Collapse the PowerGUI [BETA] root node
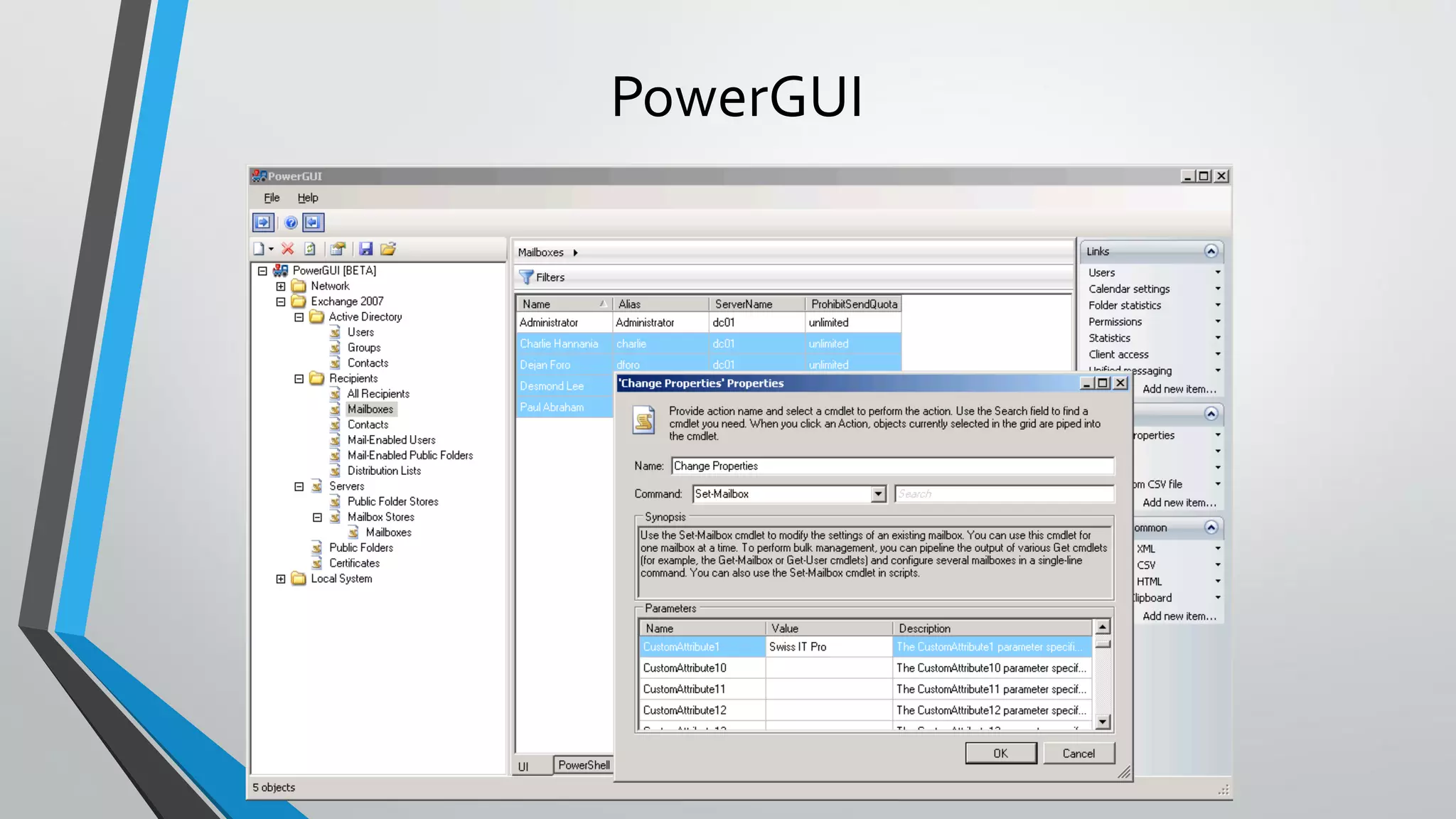The image size is (1456, 819). point(262,271)
